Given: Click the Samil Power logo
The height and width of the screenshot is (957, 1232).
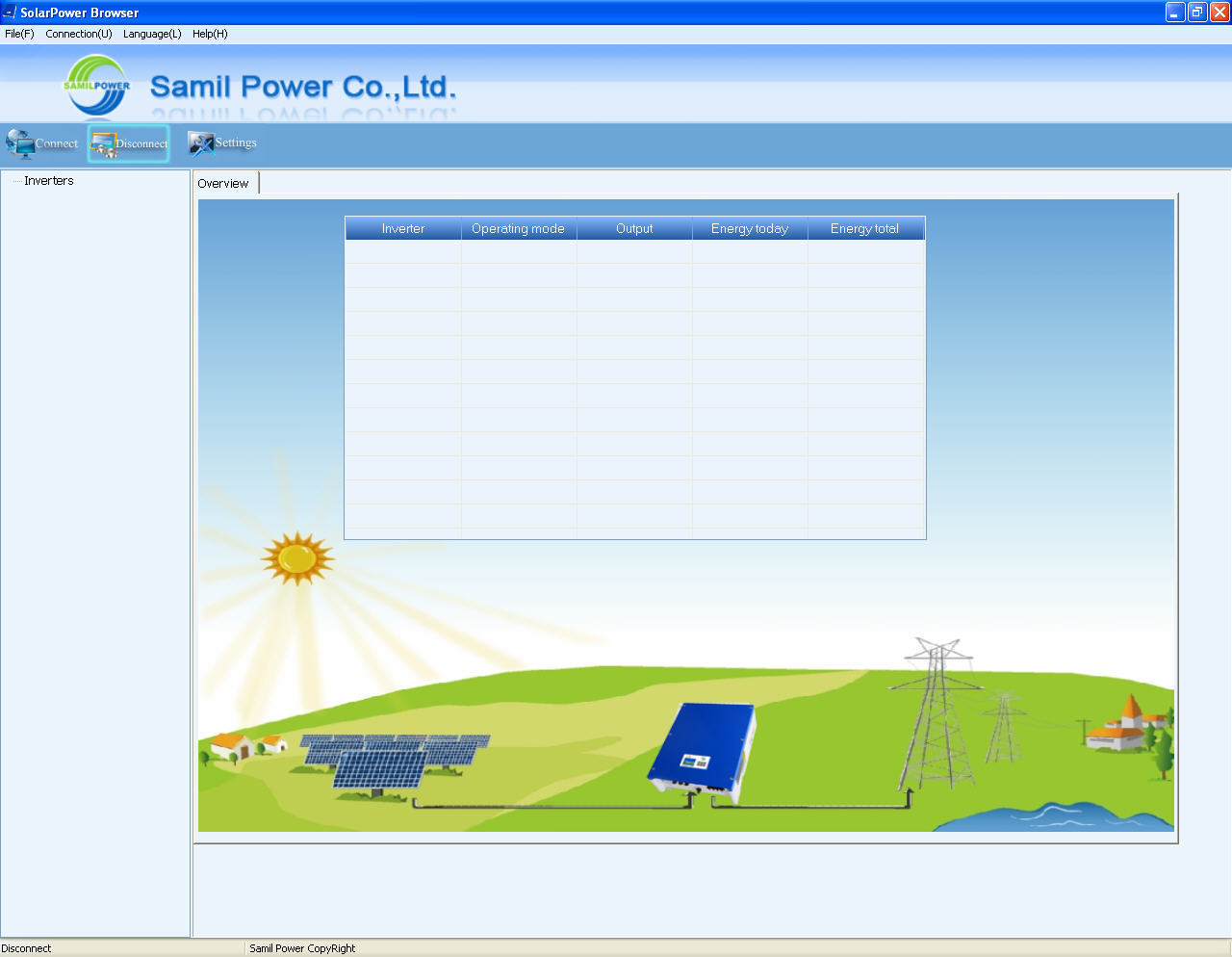Looking at the screenshot, I should [x=96, y=85].
